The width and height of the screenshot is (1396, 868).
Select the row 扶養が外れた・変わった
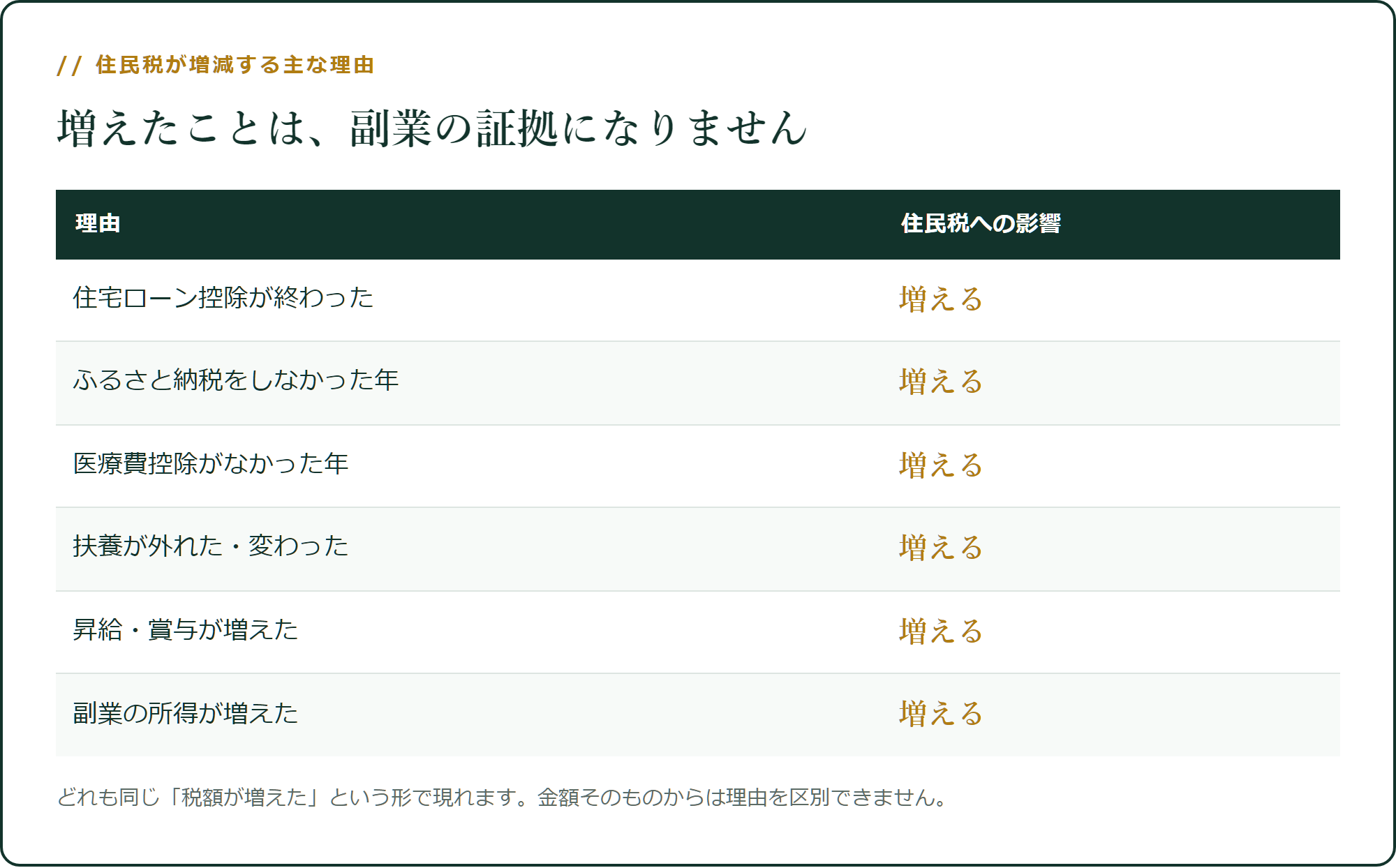[x=698, y=549]
